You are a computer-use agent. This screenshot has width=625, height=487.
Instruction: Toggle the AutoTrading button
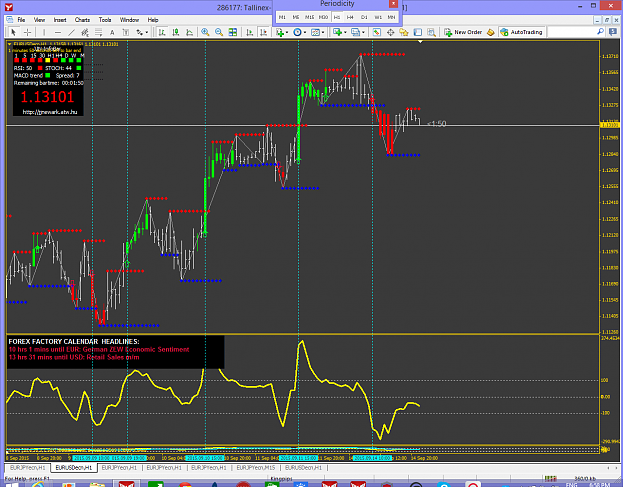coord(522,32)
